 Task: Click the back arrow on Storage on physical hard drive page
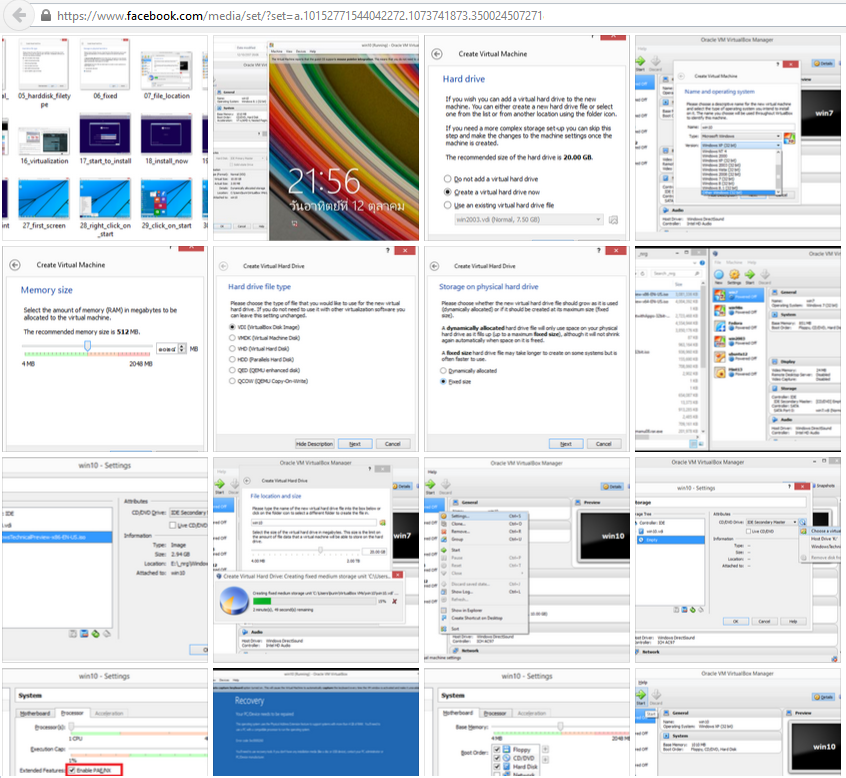(434, 266)
